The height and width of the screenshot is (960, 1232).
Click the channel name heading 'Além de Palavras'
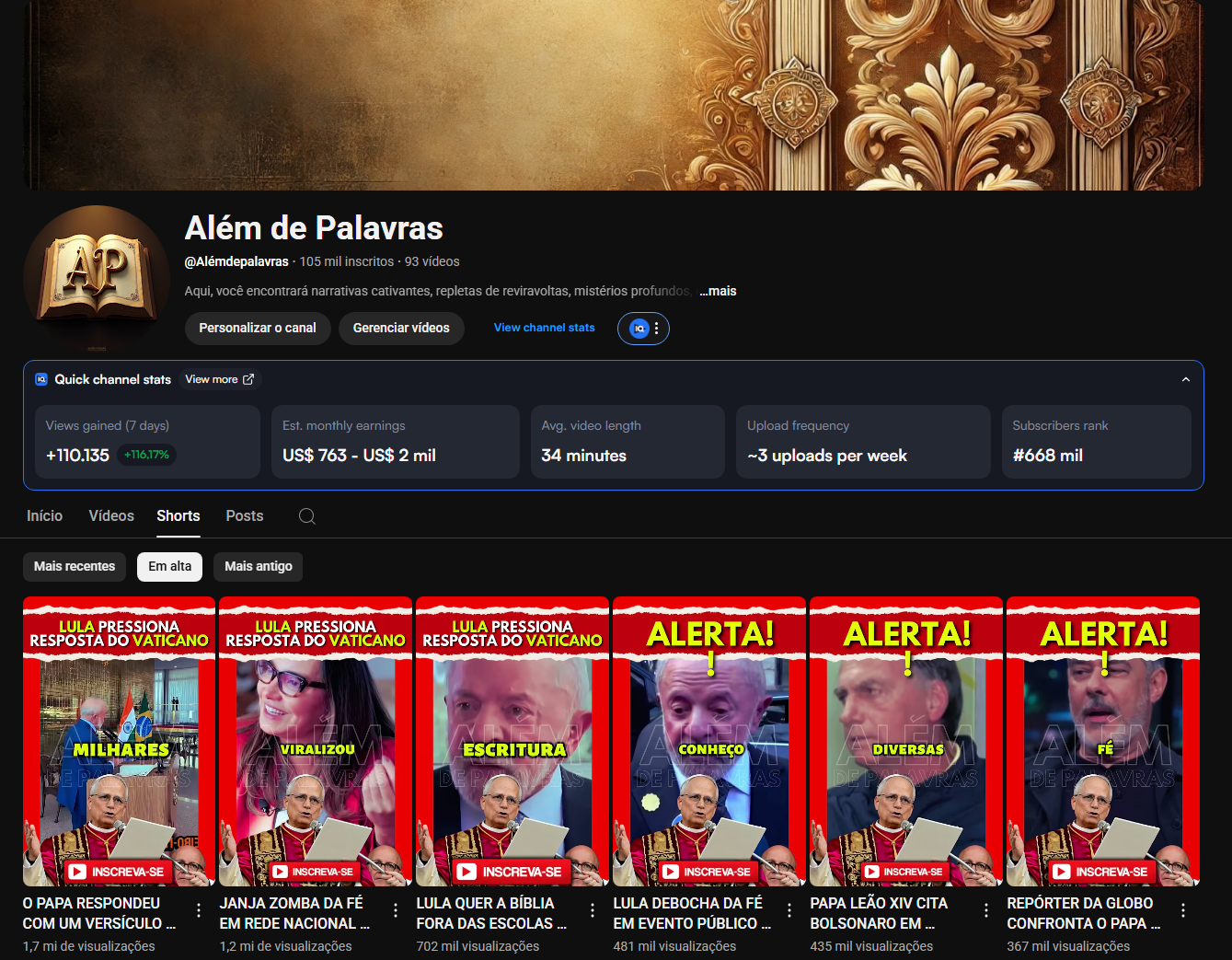(x=314, y=227)
